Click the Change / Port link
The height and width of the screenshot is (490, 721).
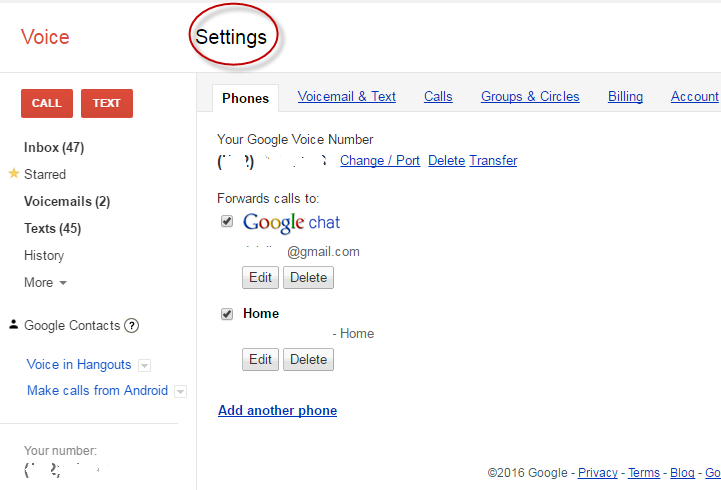(x=380, y=160)
